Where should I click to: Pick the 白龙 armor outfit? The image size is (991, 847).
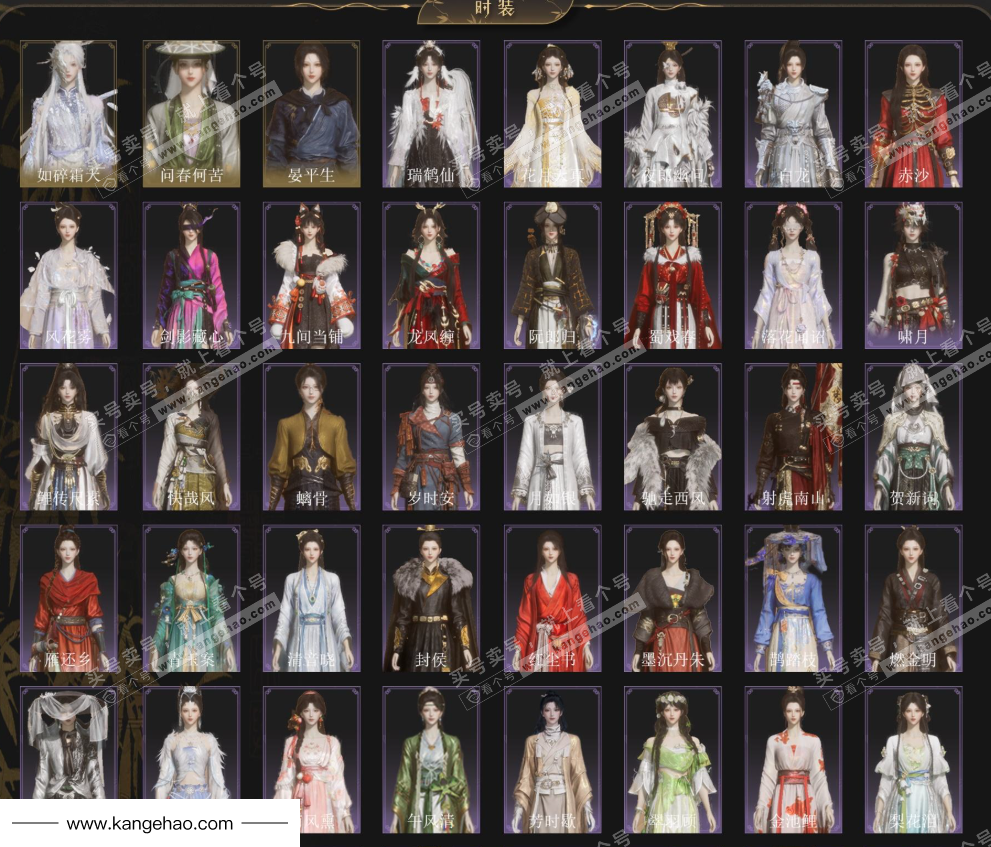[793, 114]
